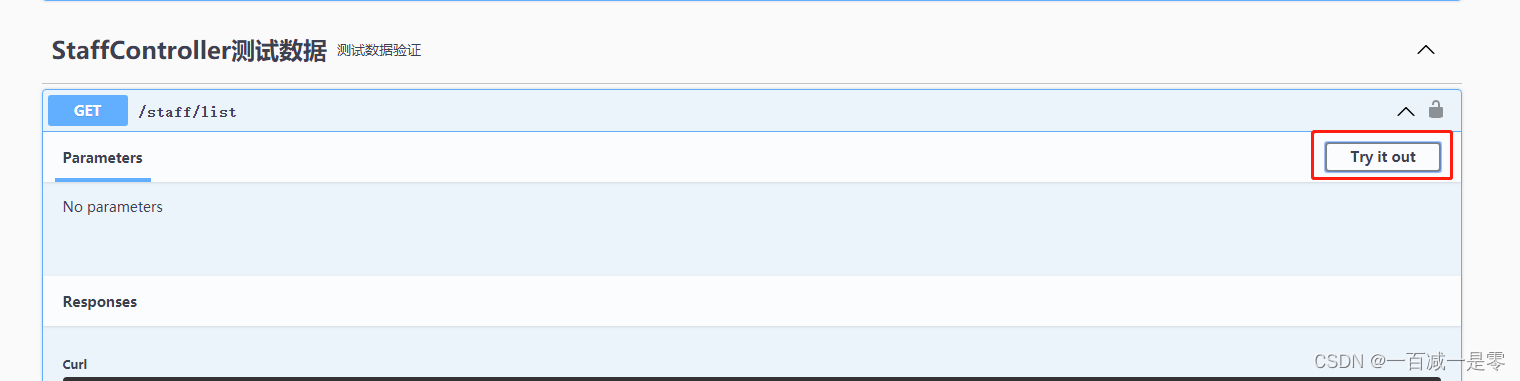Click the Curl label
Viewport: 1520px width, 381px height.
tap(75, 364)
